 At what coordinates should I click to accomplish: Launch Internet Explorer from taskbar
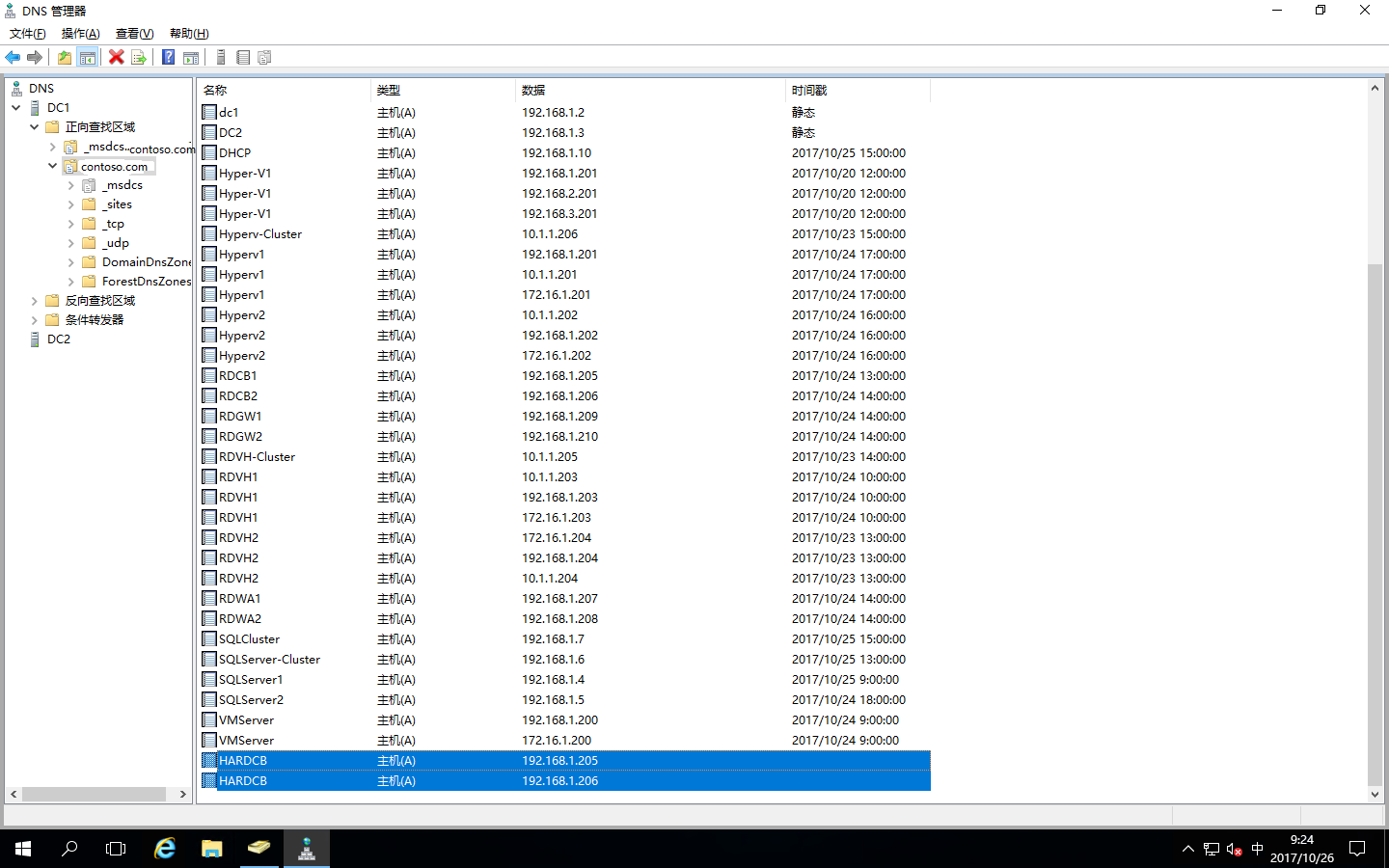[x=165, y=849]
